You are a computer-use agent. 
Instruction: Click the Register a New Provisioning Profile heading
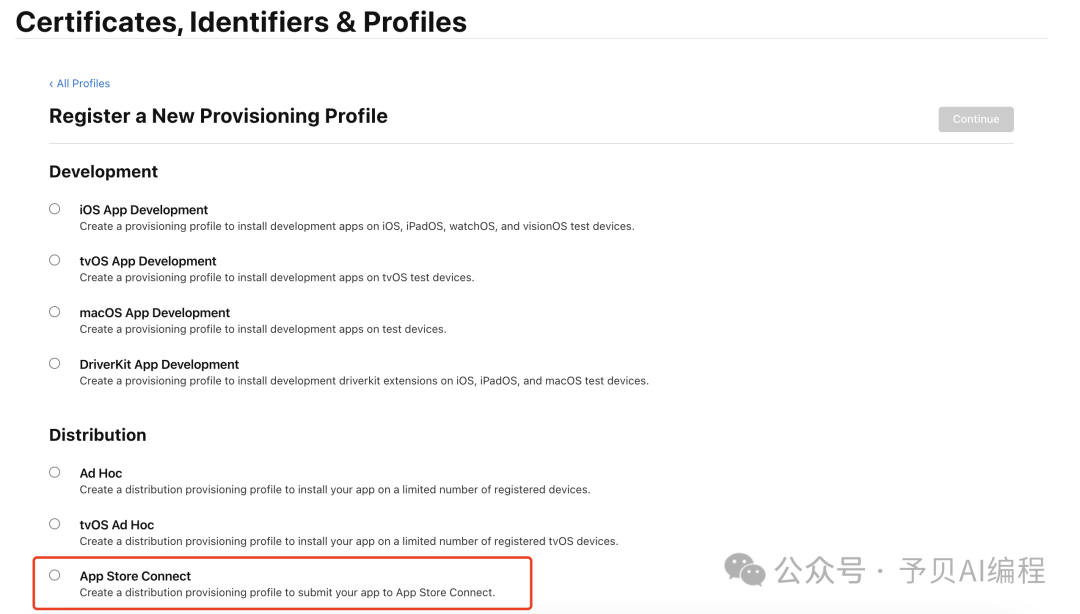(218, 116)
